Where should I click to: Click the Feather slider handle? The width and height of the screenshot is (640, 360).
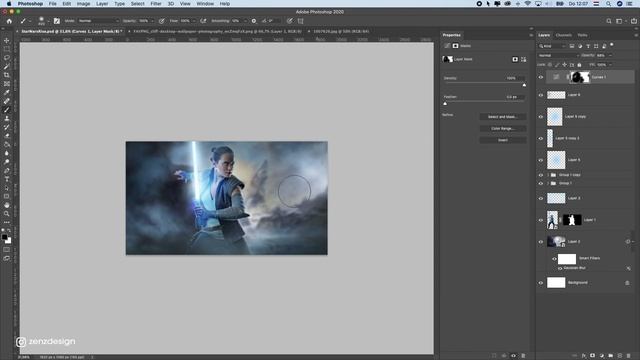point(445,104)
